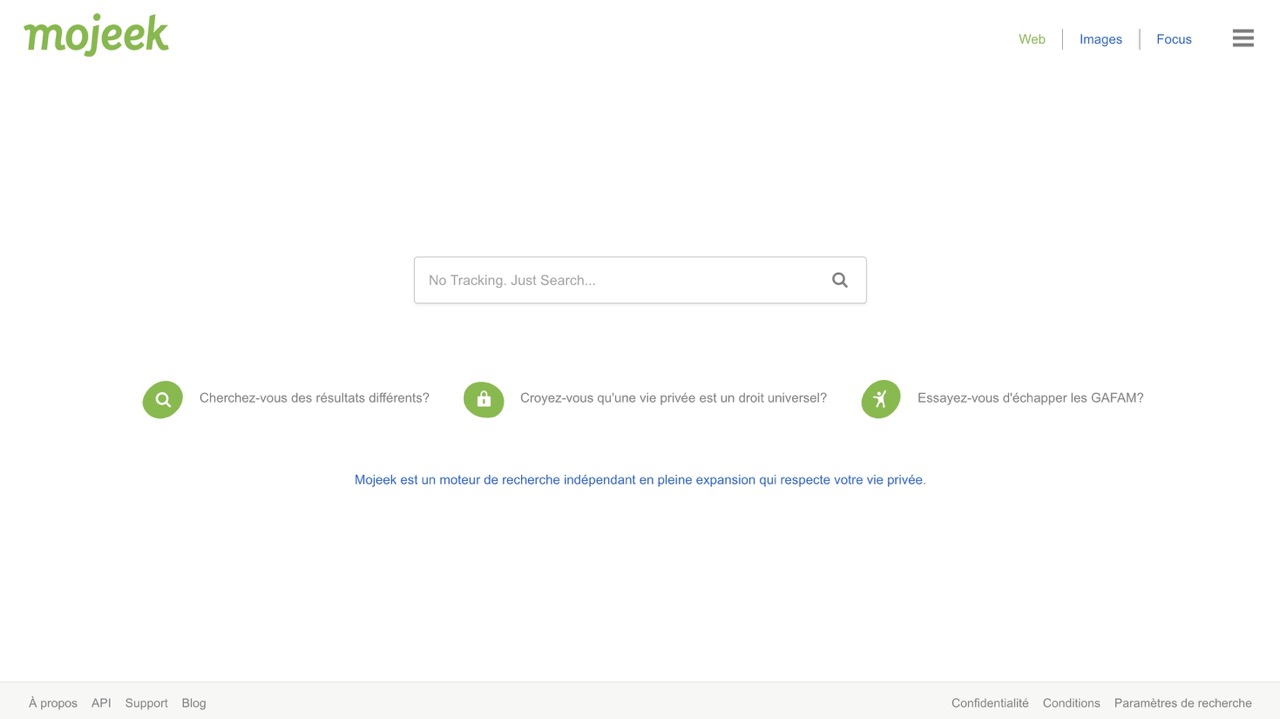The image size is (1280, 719).
Task: Click the 'Mojeek est un moteur de recherche' link
Action: click(640, 480)
